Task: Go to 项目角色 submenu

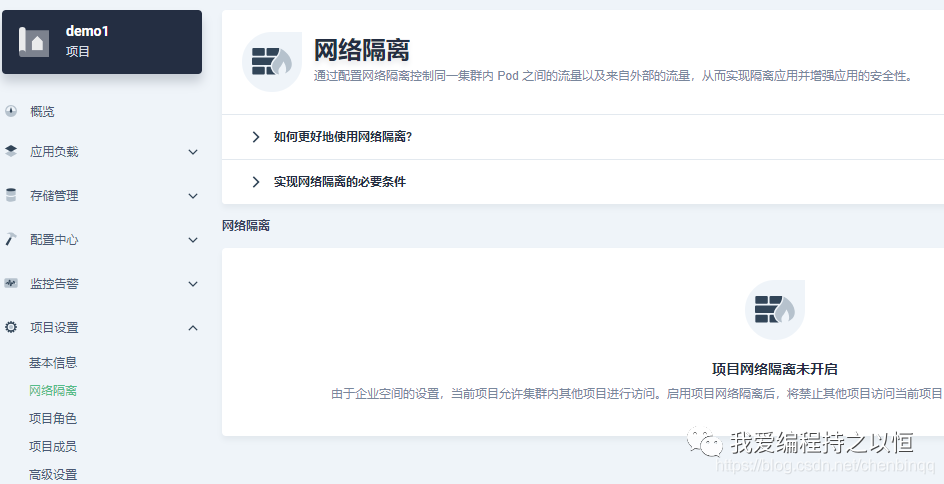Action: pyautogui.click(x=53, y=418)
